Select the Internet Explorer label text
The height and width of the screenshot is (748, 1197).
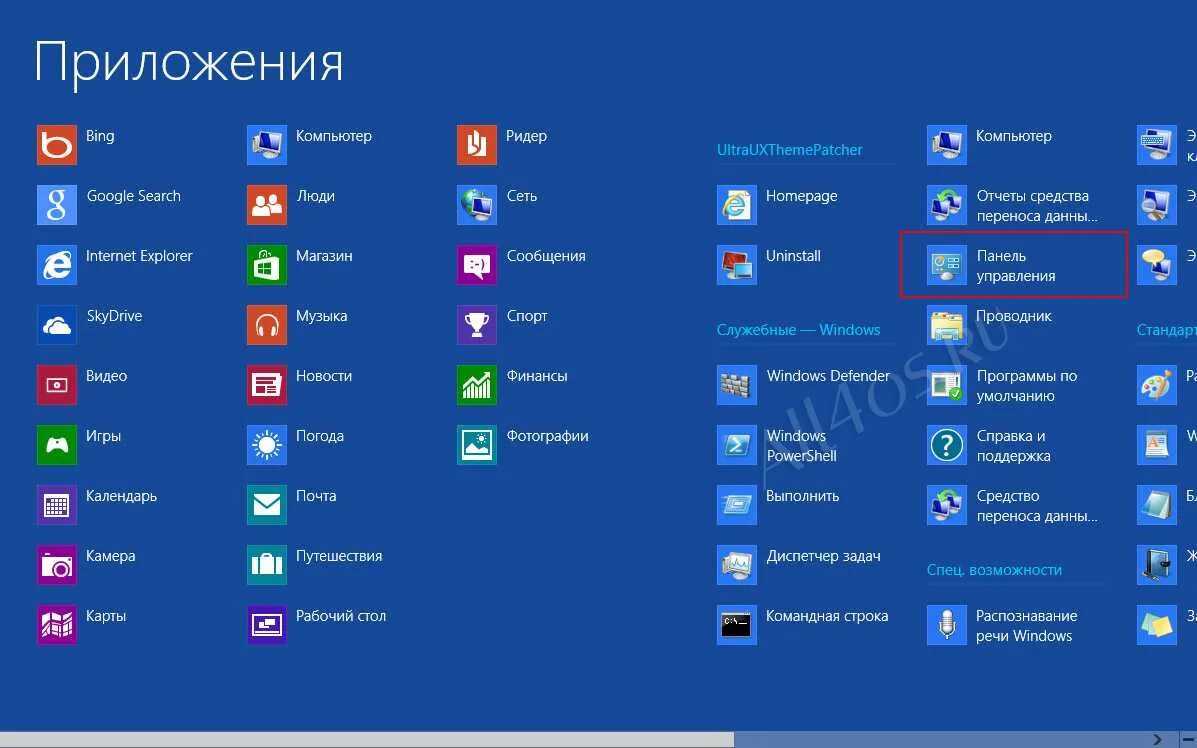139,256
